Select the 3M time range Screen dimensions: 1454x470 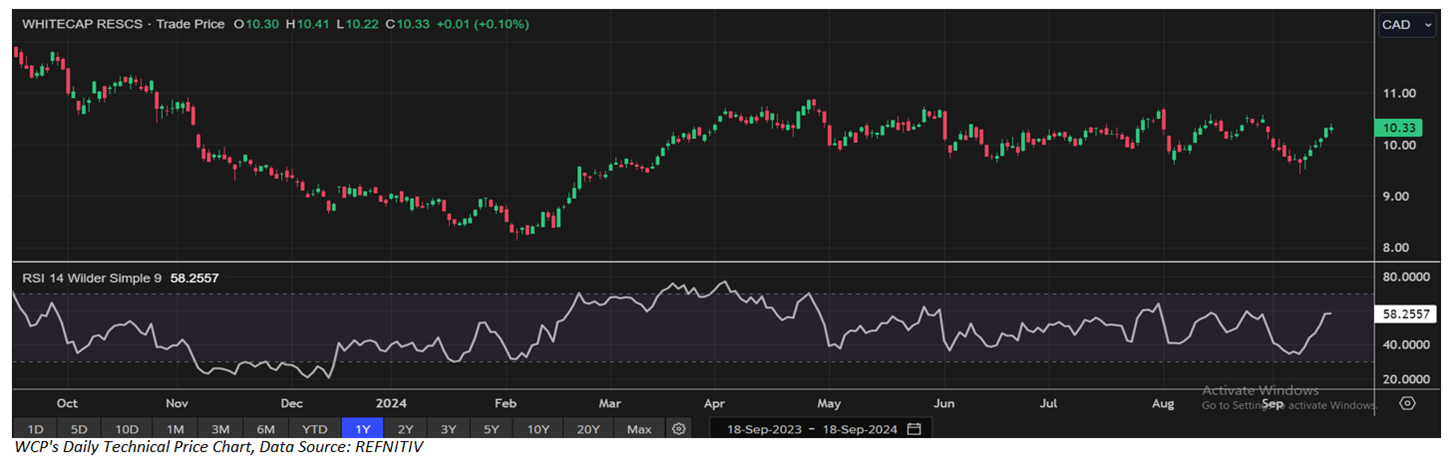(220, 429)
